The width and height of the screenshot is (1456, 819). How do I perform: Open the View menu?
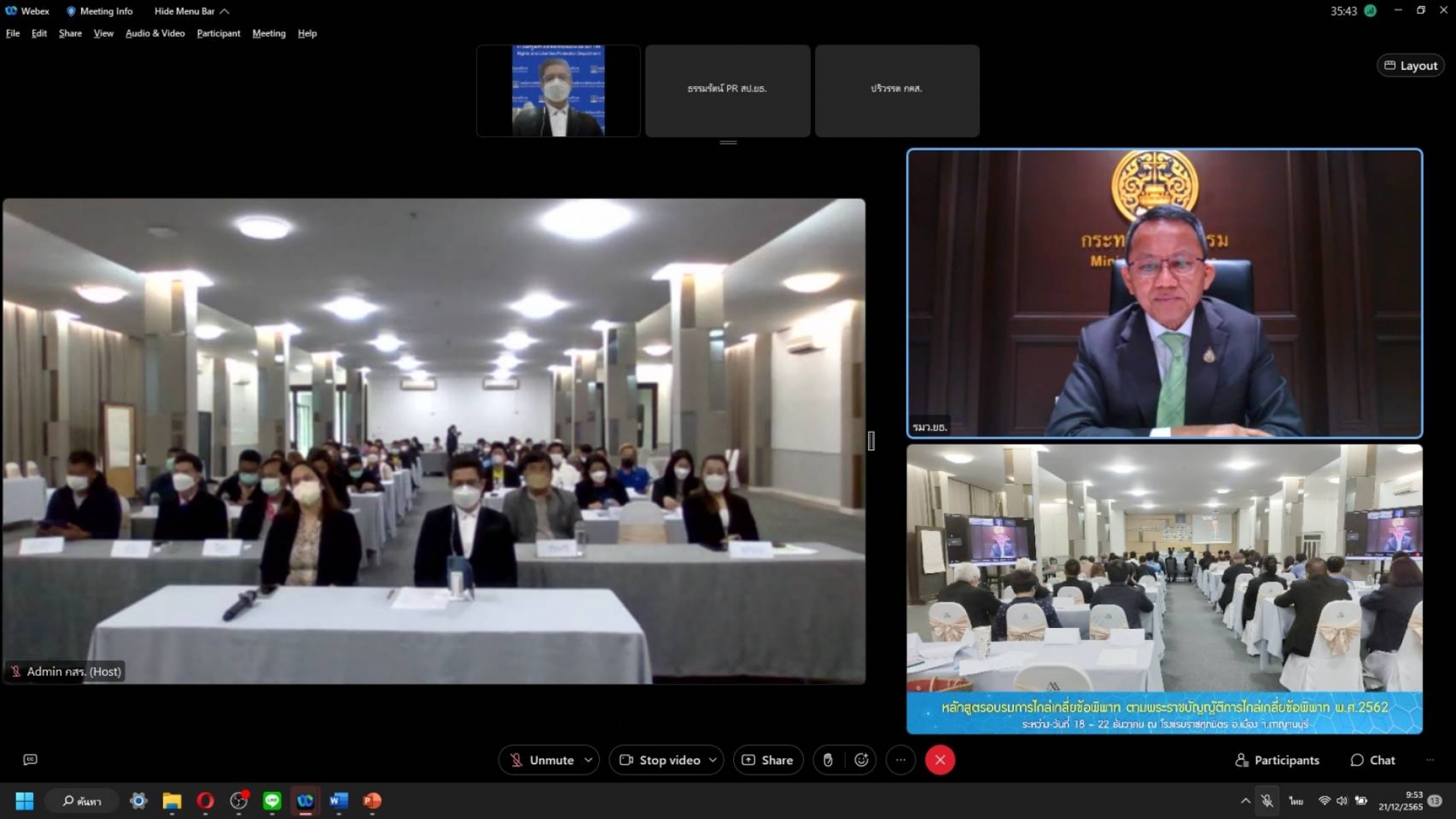coord(103,33)
